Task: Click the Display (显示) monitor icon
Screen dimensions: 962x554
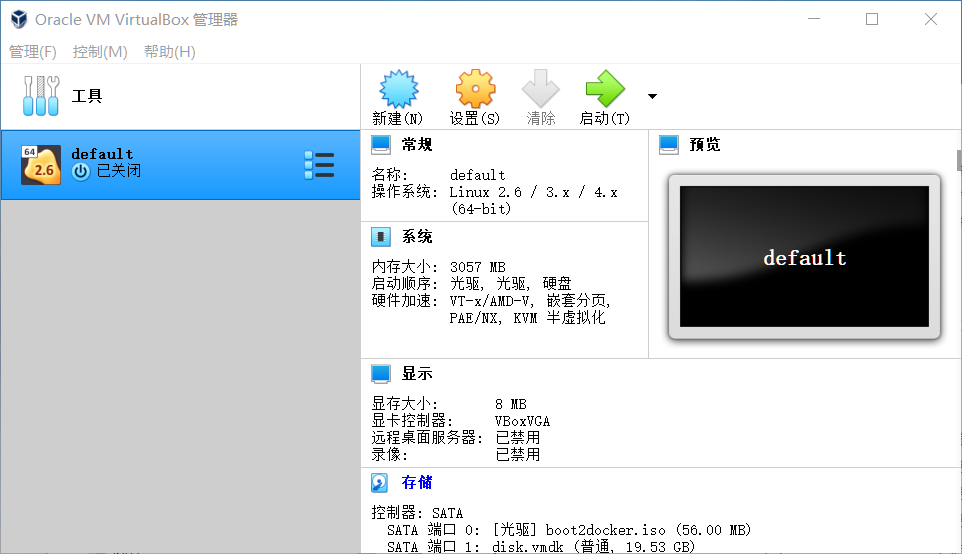Action: [380, 374]
